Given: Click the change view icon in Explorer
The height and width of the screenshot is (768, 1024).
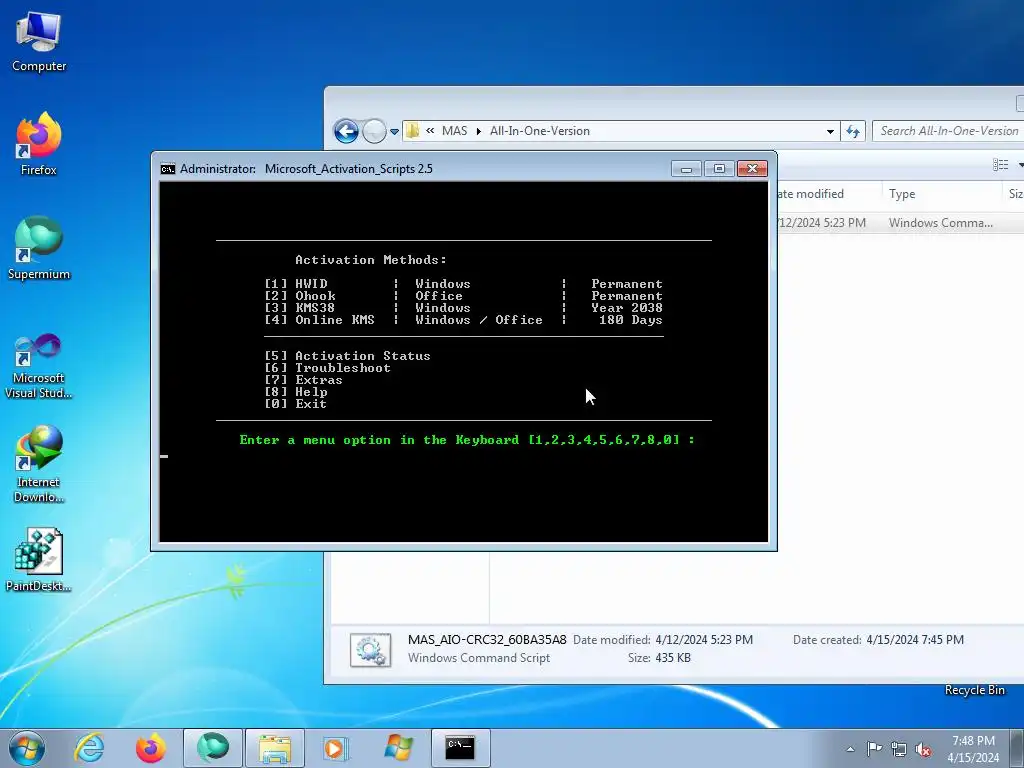Looking at the screenshot, I should coord(1000,165).
